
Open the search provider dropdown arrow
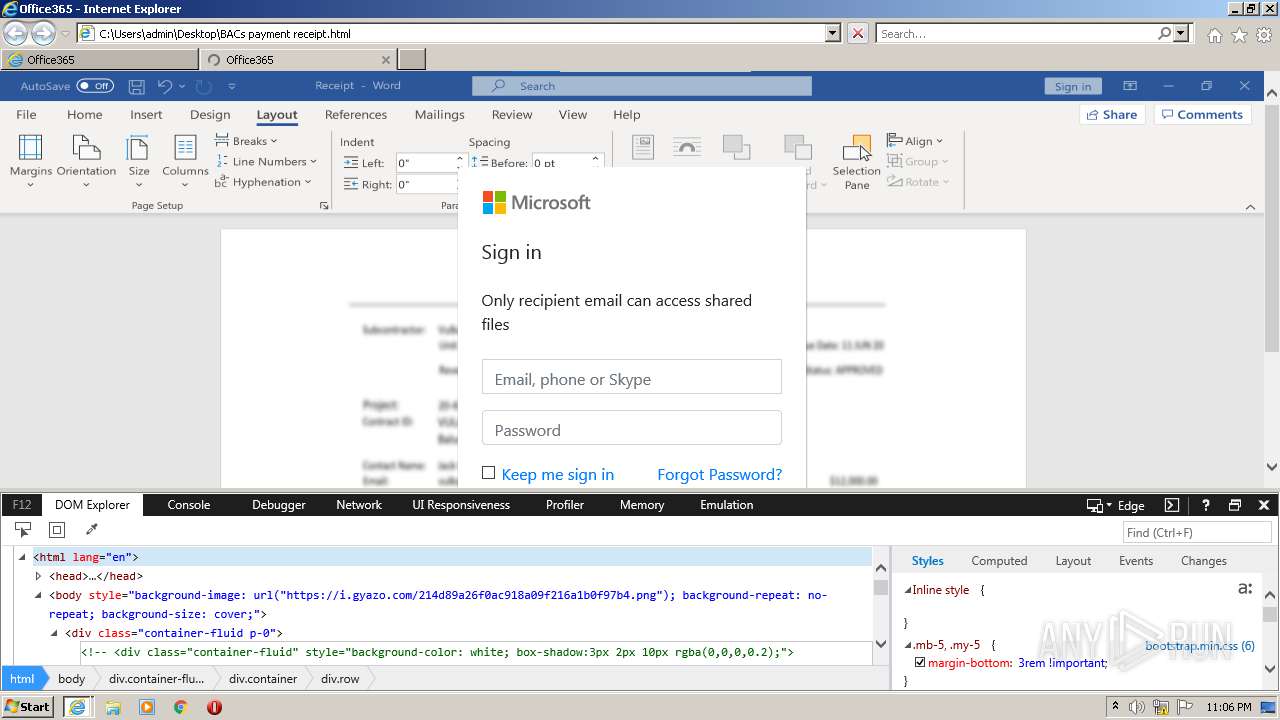pyautogui.click(x=1182, y=33)
